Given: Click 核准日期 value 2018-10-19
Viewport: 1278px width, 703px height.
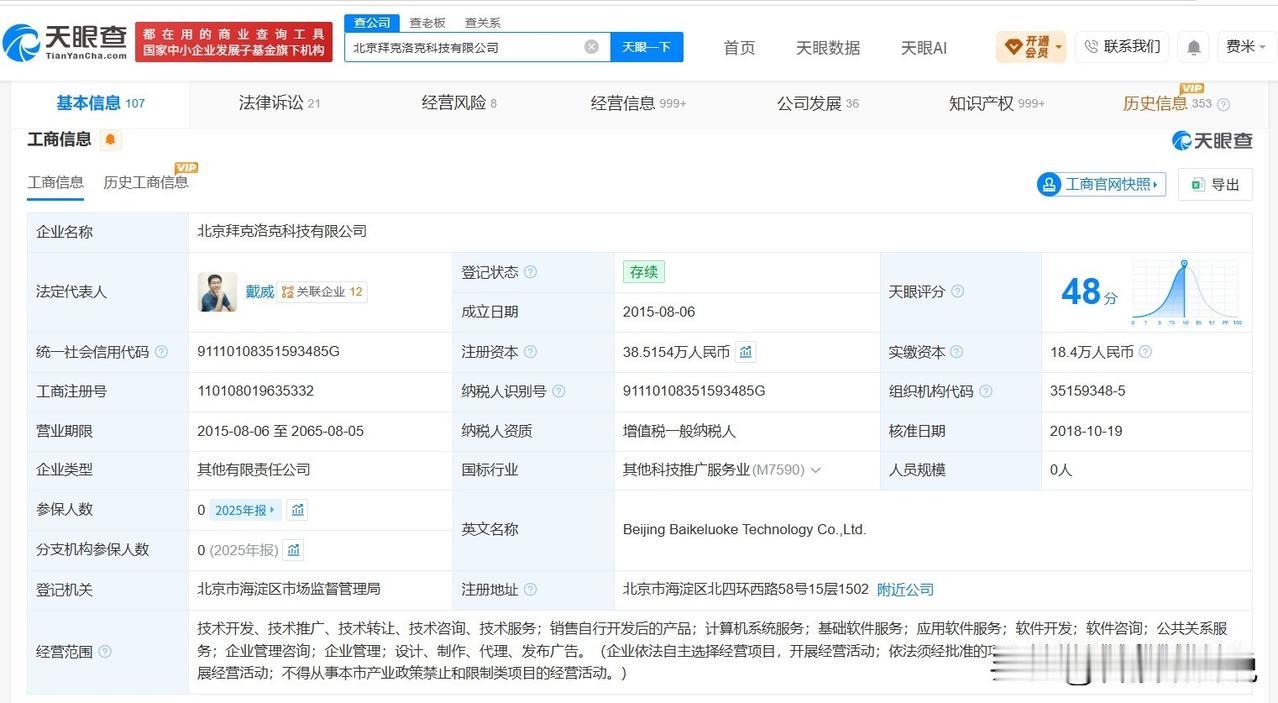Looking at the screenshot, I should [1086, 431].
